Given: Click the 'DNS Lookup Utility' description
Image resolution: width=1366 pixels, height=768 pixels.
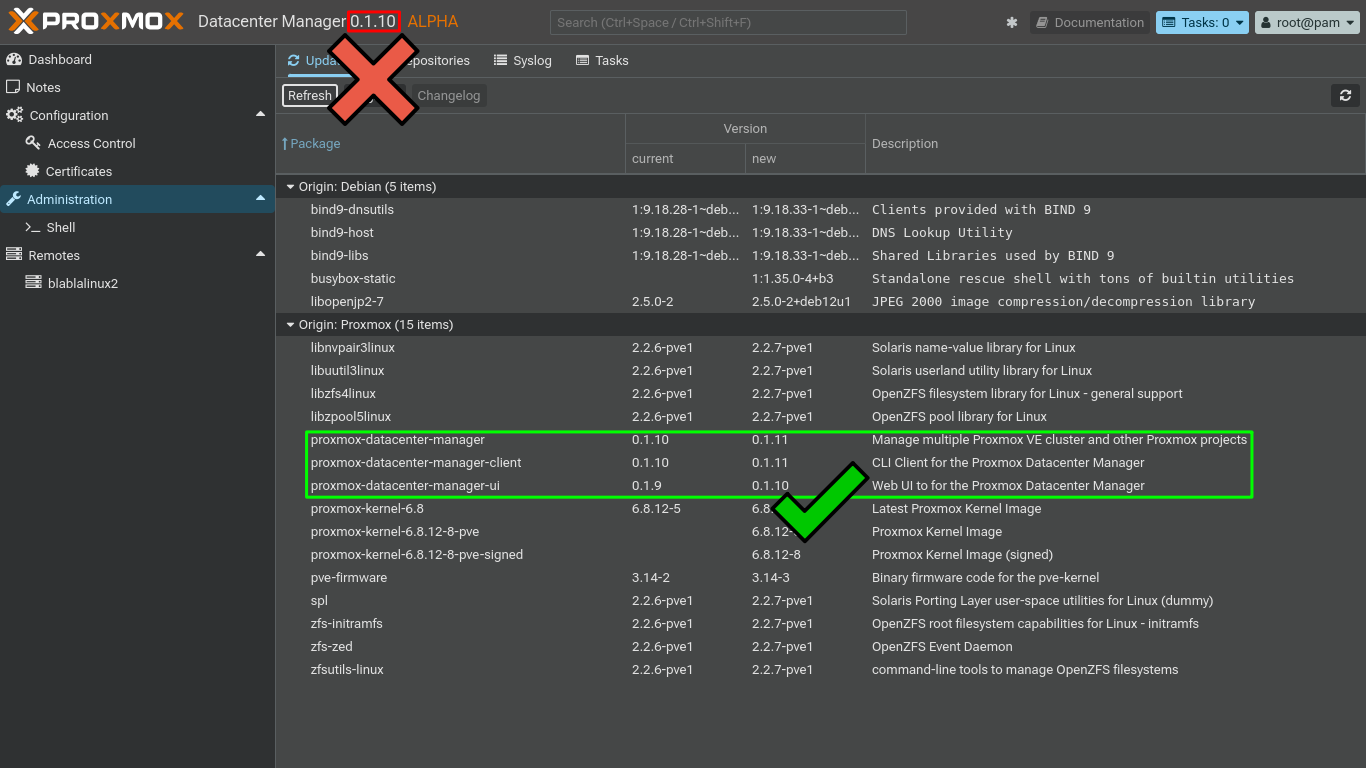Looking at the screenshot, I should point(942,233).
